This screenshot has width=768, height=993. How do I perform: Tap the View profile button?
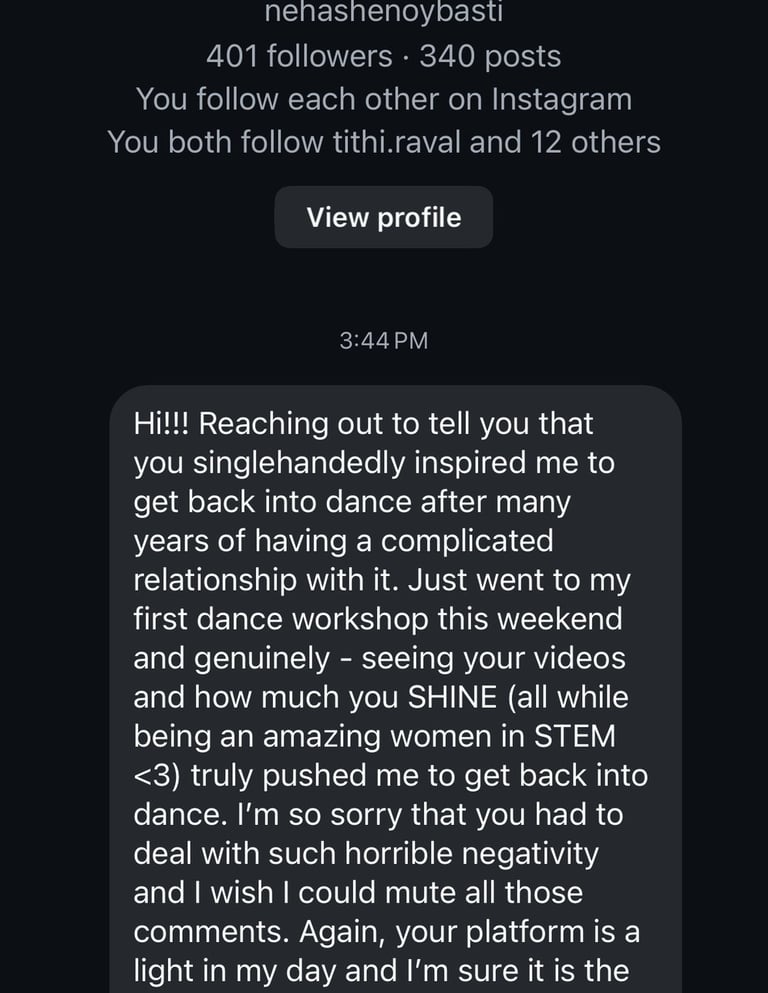pos(383,217)
